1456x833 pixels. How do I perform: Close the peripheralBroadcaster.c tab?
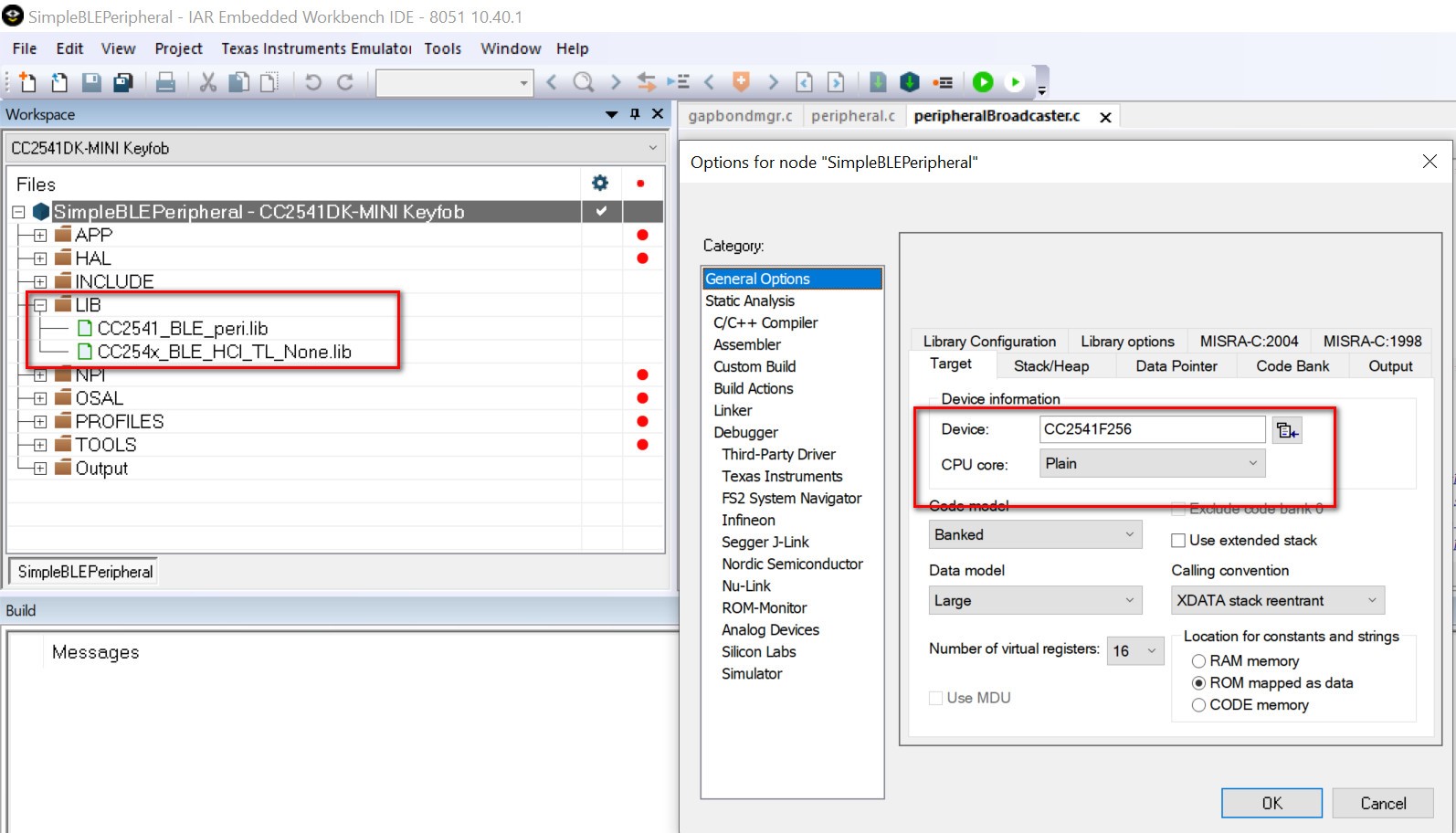click(1105, 117)
